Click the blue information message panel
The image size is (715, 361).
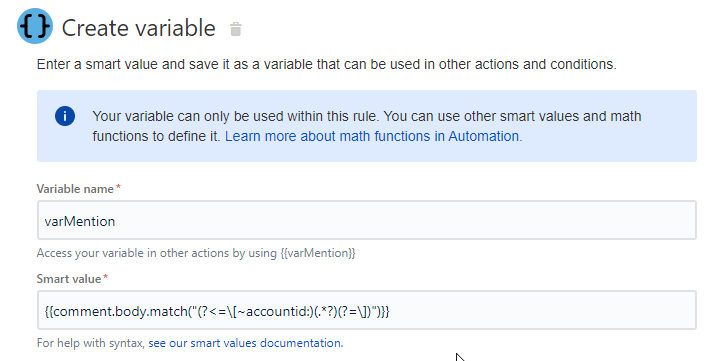tap(367, 126)
